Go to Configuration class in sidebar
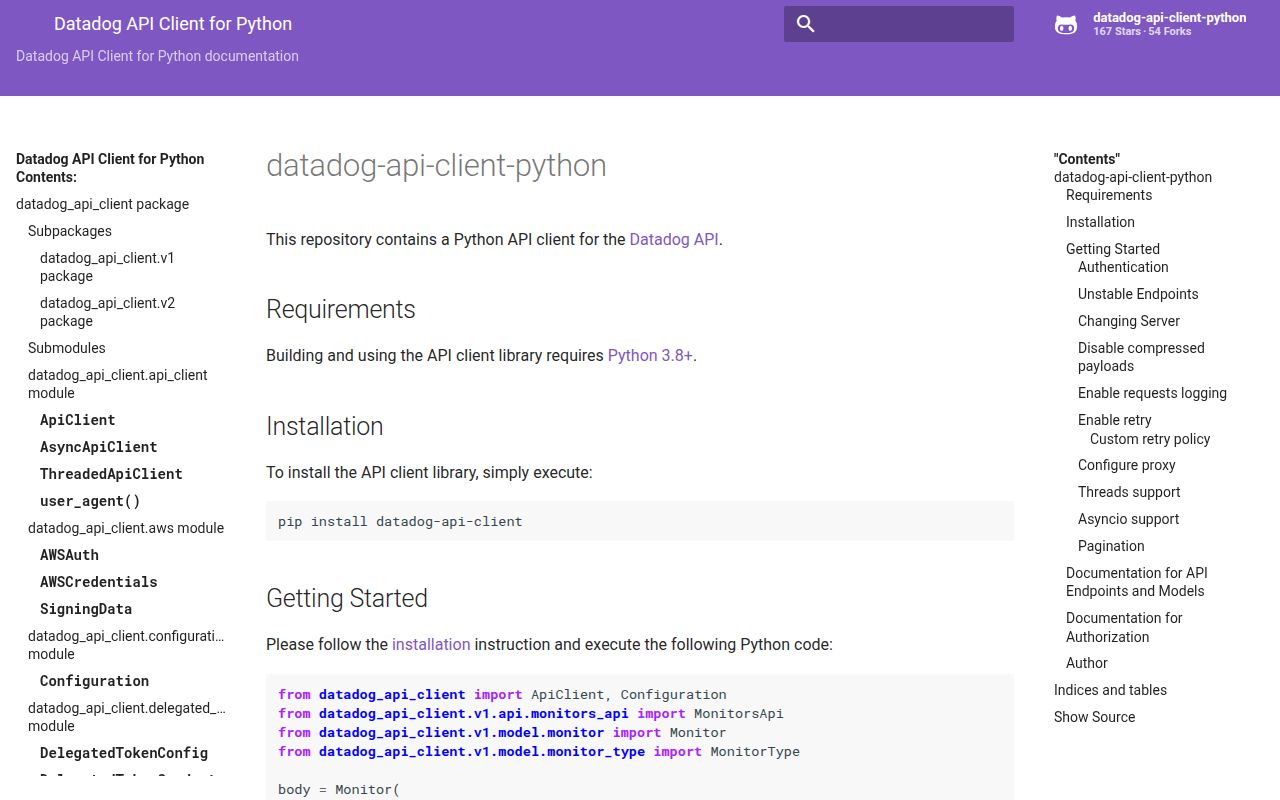 [x=94, y=681]
